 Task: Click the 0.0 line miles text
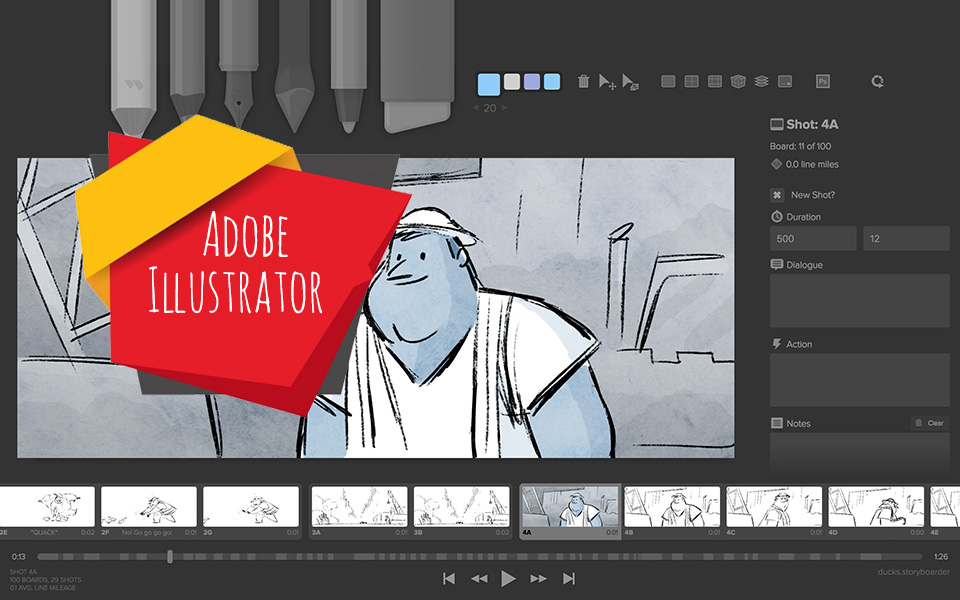tap(812, 164)
